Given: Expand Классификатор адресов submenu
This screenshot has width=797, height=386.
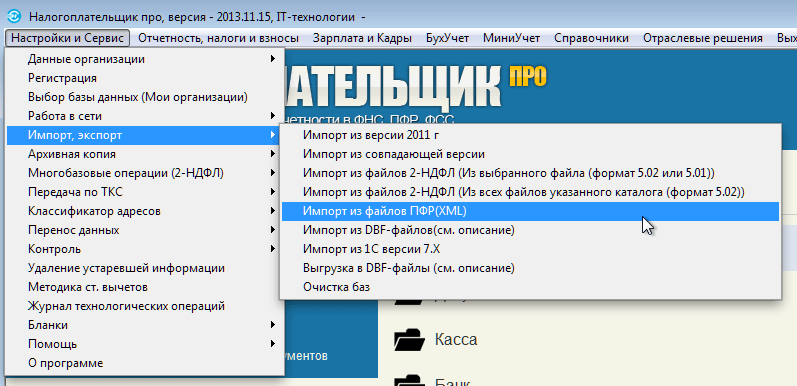Looking at the screenshot, I should pyautogui.click(x=144, y=211).
